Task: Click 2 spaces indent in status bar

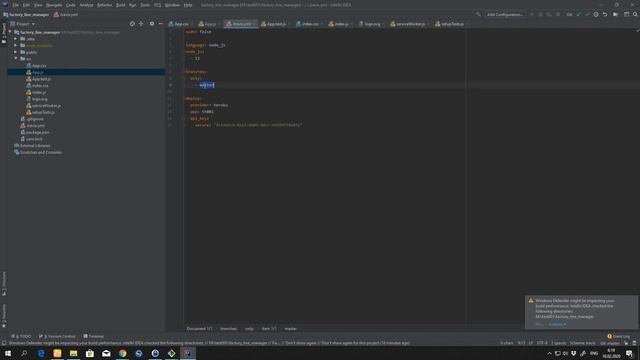Action: [x=558, y=343]
